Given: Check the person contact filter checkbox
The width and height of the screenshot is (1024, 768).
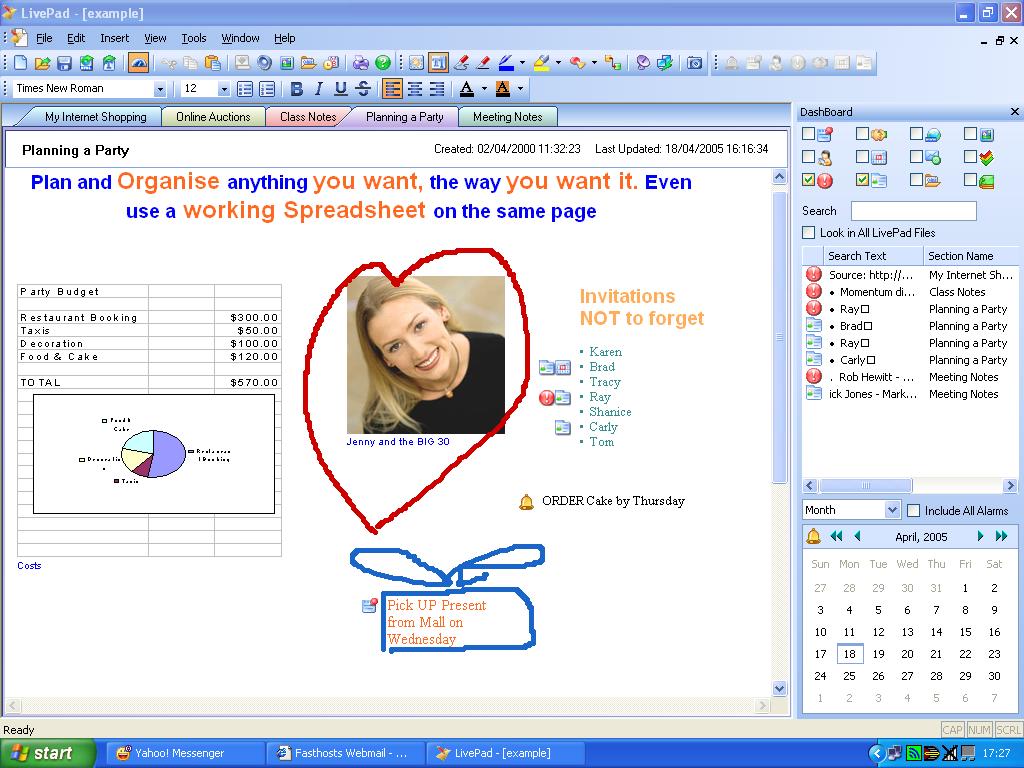Looking at the screenshot, I should 808,157.
